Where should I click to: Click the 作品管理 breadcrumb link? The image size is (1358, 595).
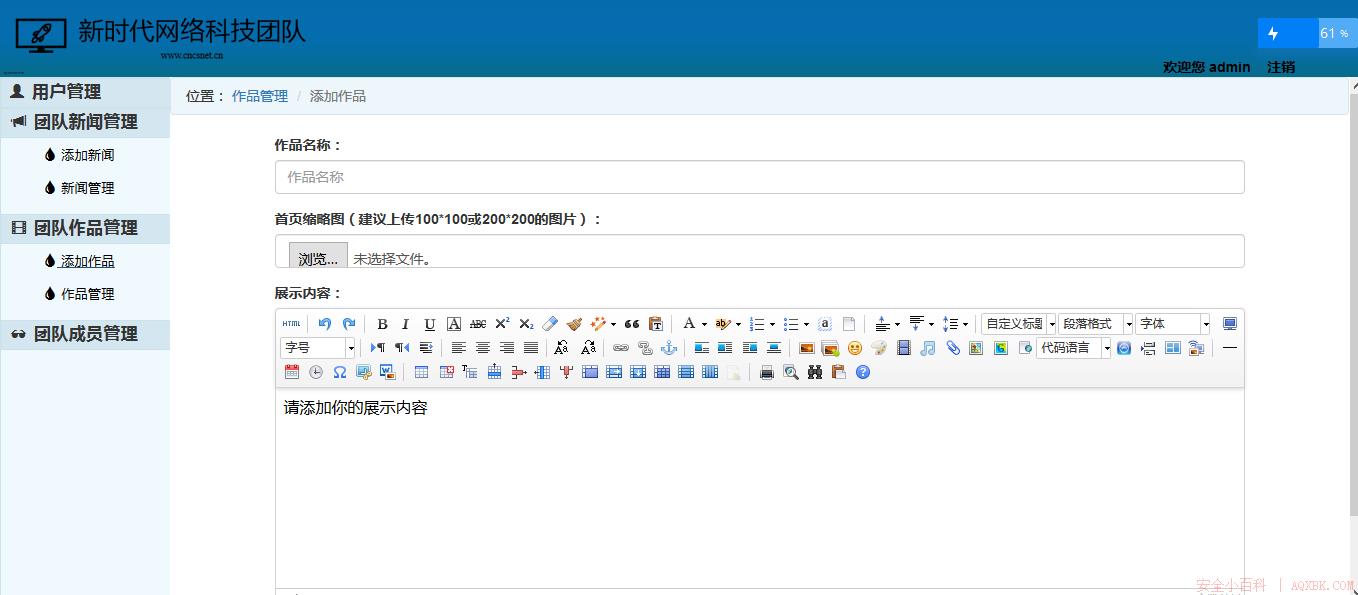pyautogui.click(x=260, y=96)
